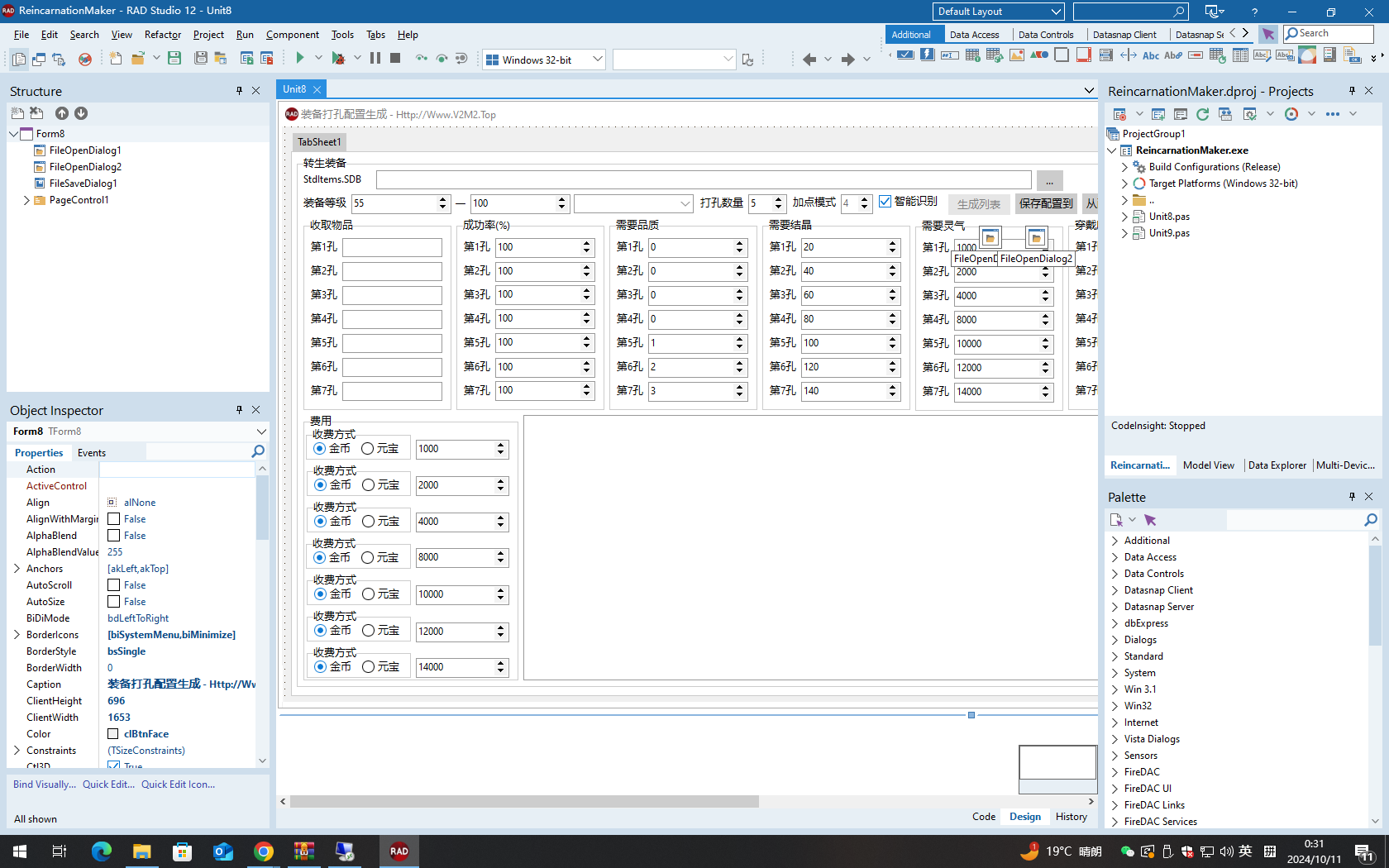Click the Pause program toolbar icon
Image resolution: width=1389 pixels, height=868 pixels.
pyautogui.click(x=375, y=58)
